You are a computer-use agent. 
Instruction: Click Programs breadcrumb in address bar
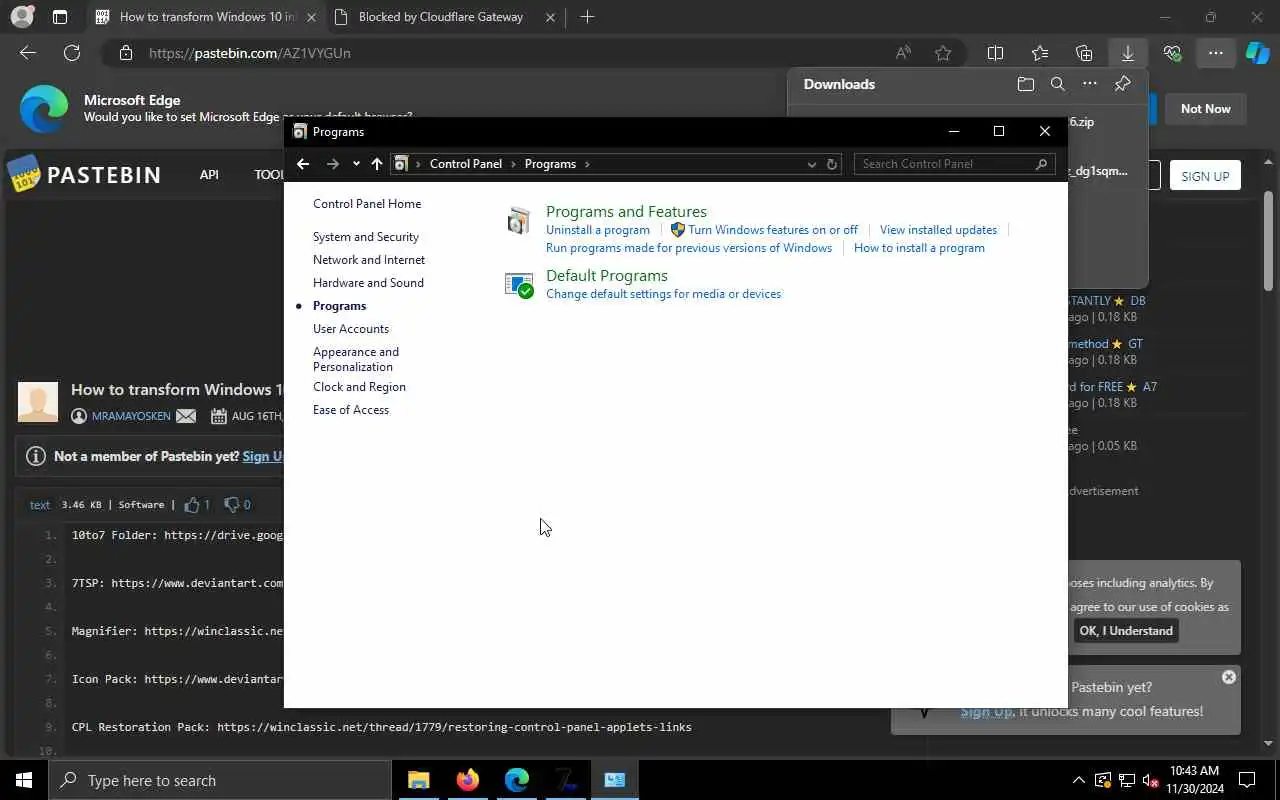pos(550,164)
